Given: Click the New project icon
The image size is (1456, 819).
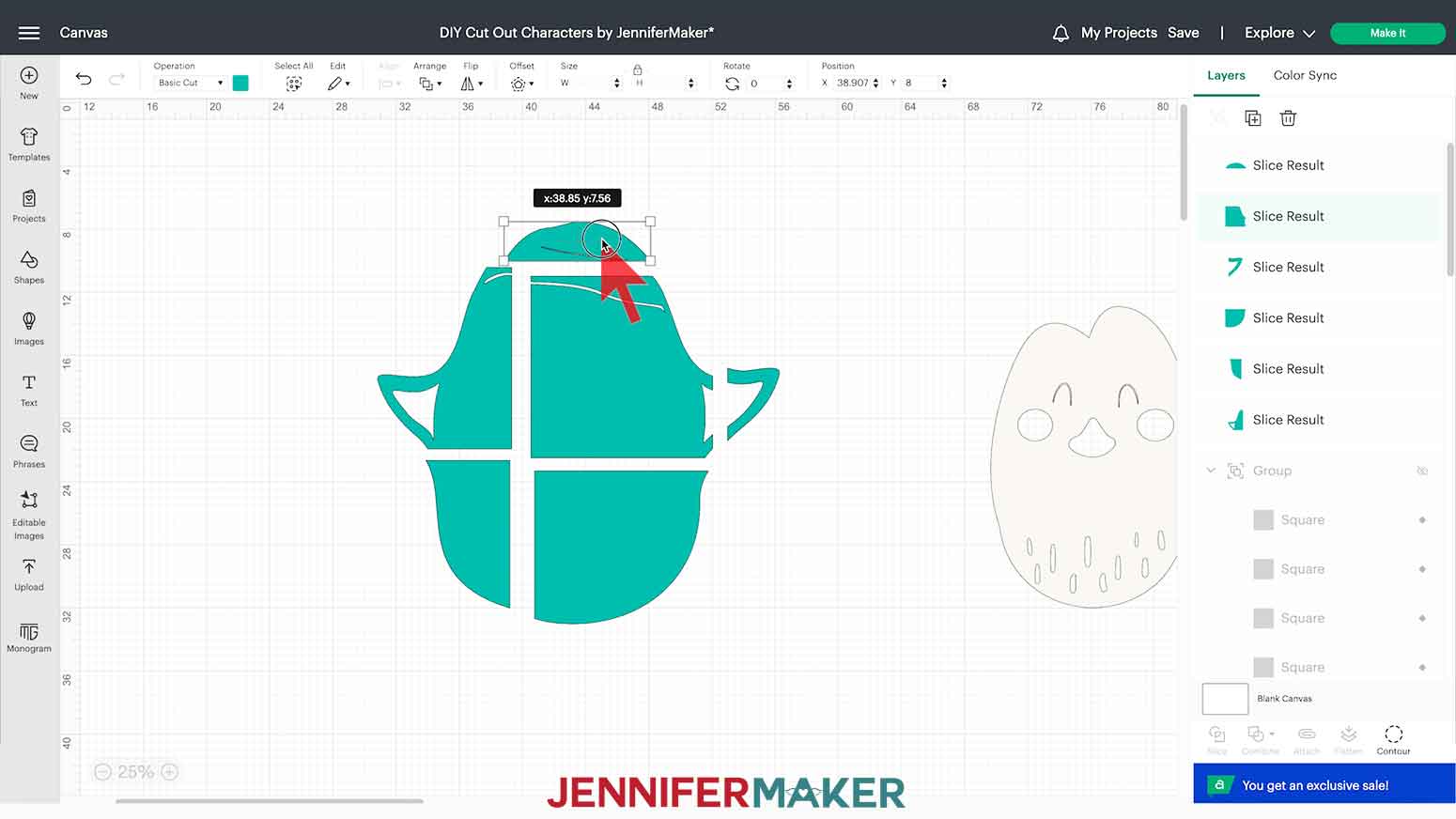Looking at the screenshot, I should 29,83.
